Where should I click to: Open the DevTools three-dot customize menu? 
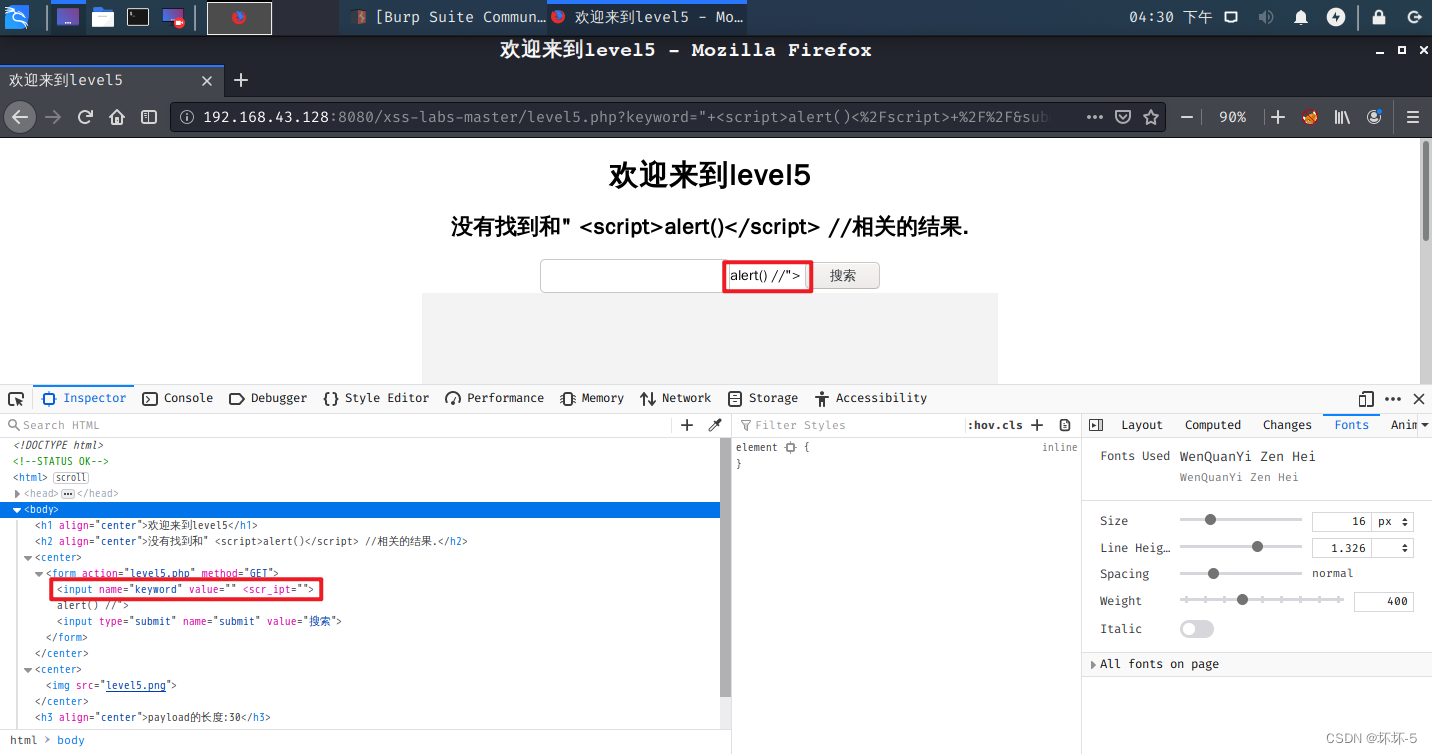[x=1393, y=398]
